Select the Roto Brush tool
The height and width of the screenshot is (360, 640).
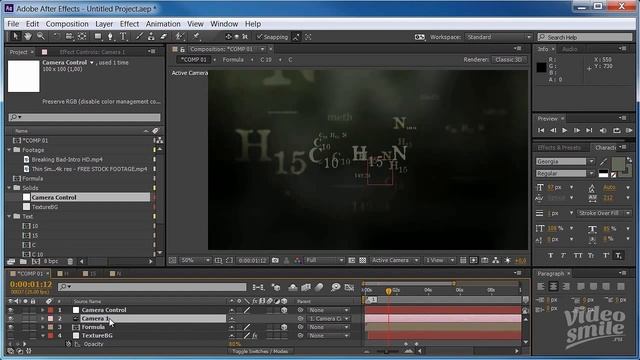pos(180,36)
